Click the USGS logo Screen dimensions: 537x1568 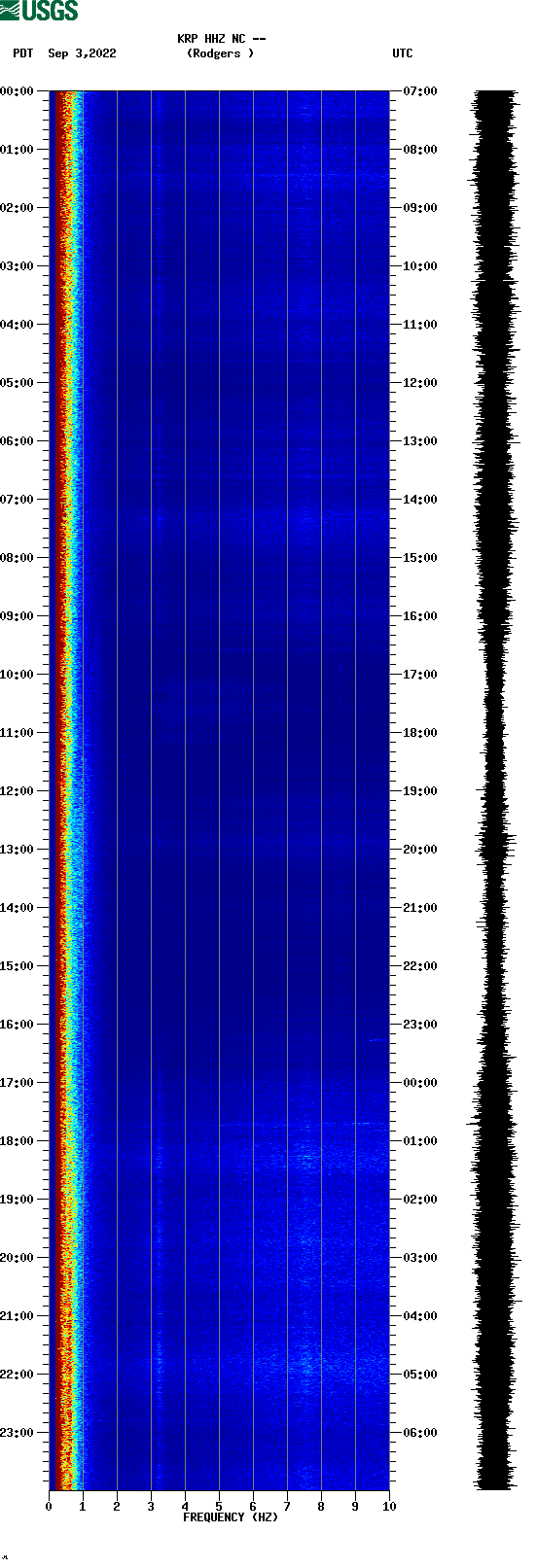click(x=39, y=11)
